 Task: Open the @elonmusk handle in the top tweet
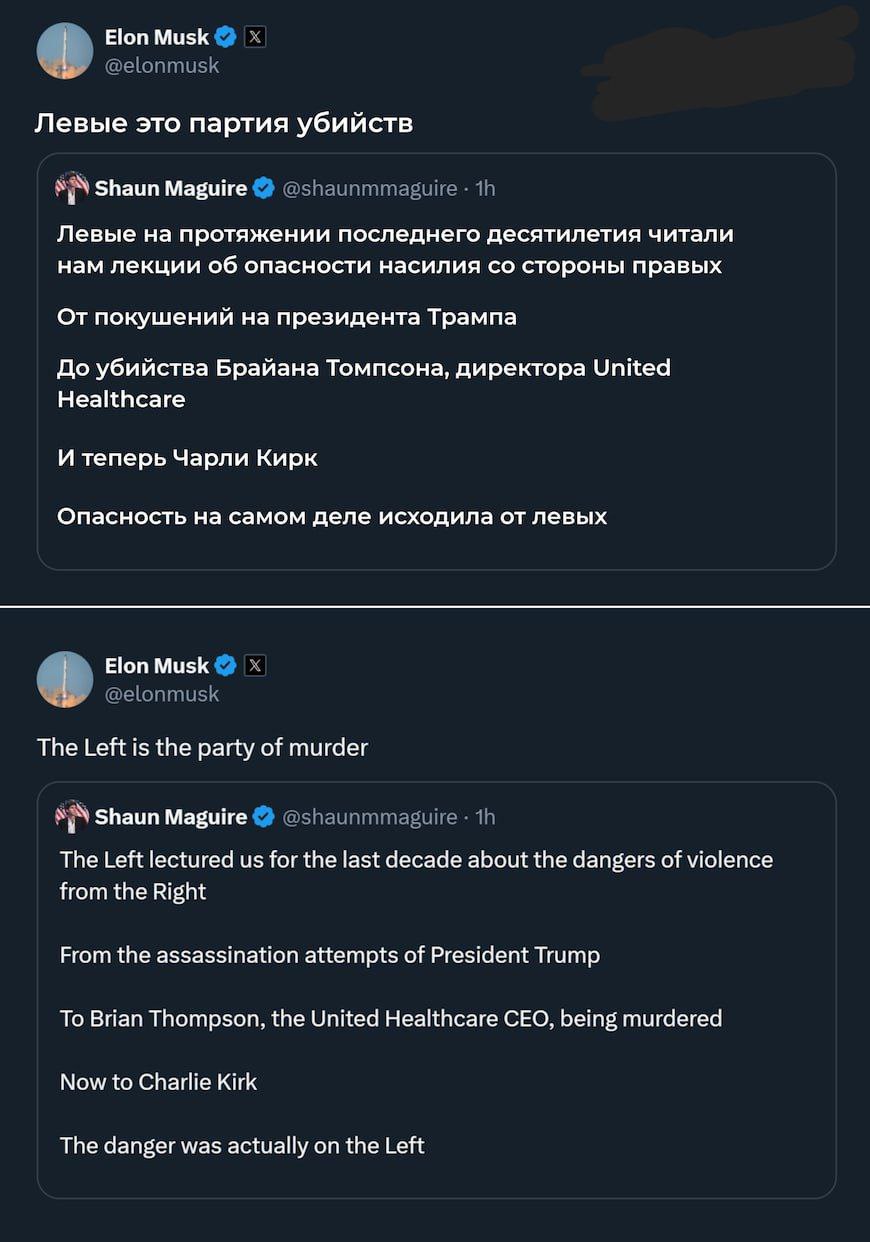pos(162,66)
